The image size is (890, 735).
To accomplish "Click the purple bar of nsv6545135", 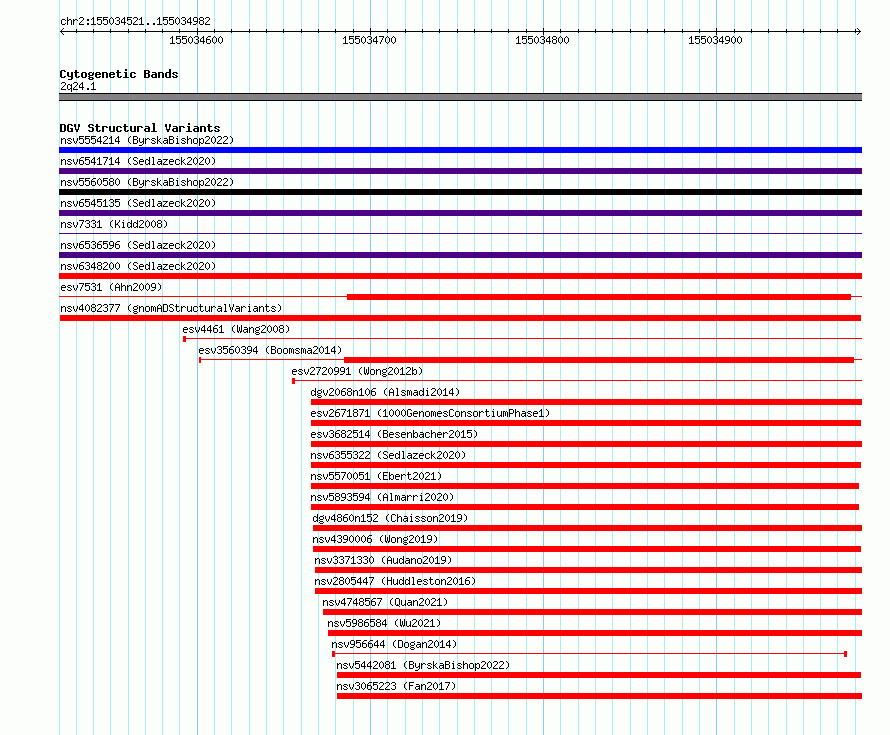I will (x=460, y=213).
